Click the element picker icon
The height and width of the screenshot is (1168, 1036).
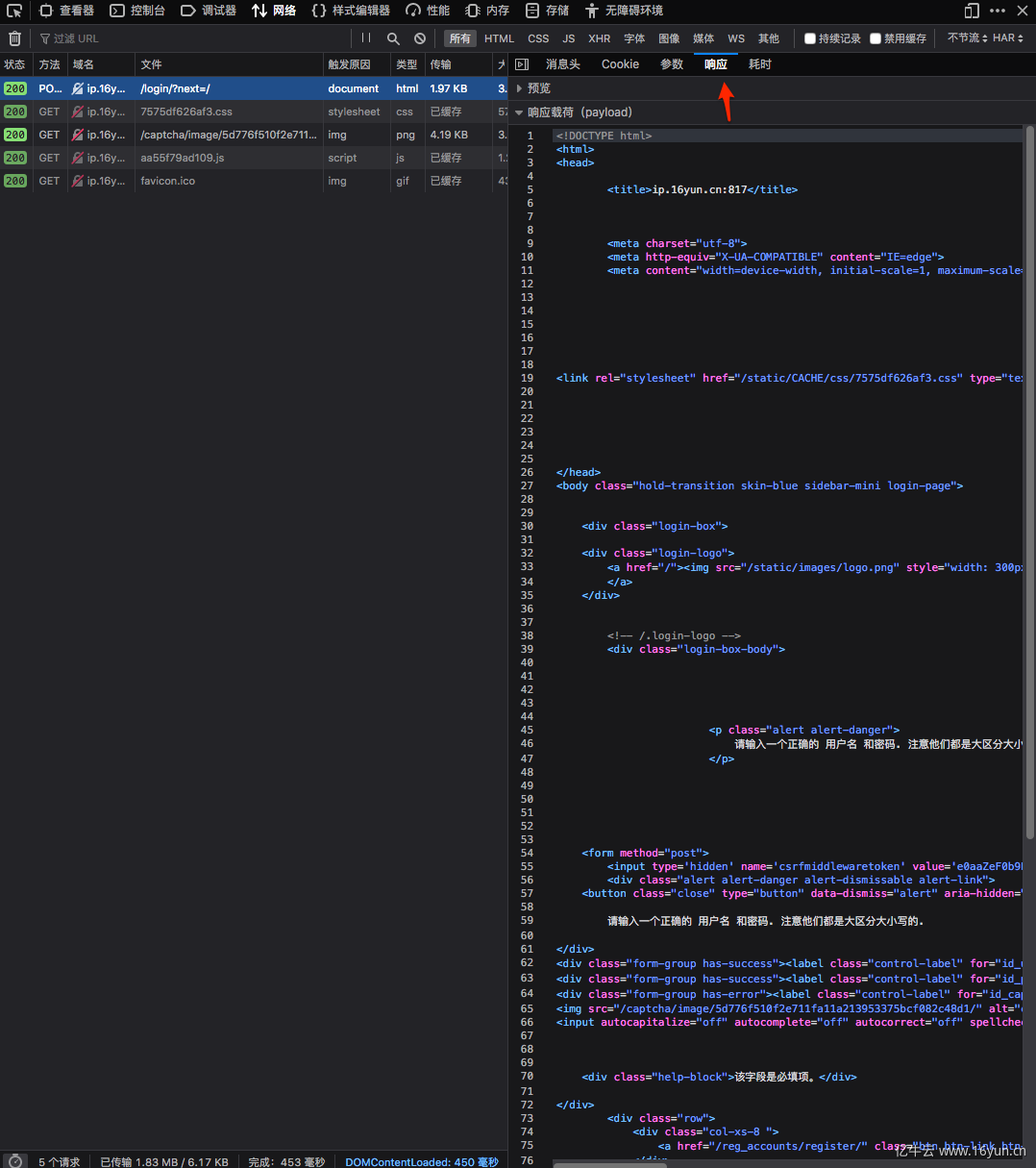click(x=14, y=11)
